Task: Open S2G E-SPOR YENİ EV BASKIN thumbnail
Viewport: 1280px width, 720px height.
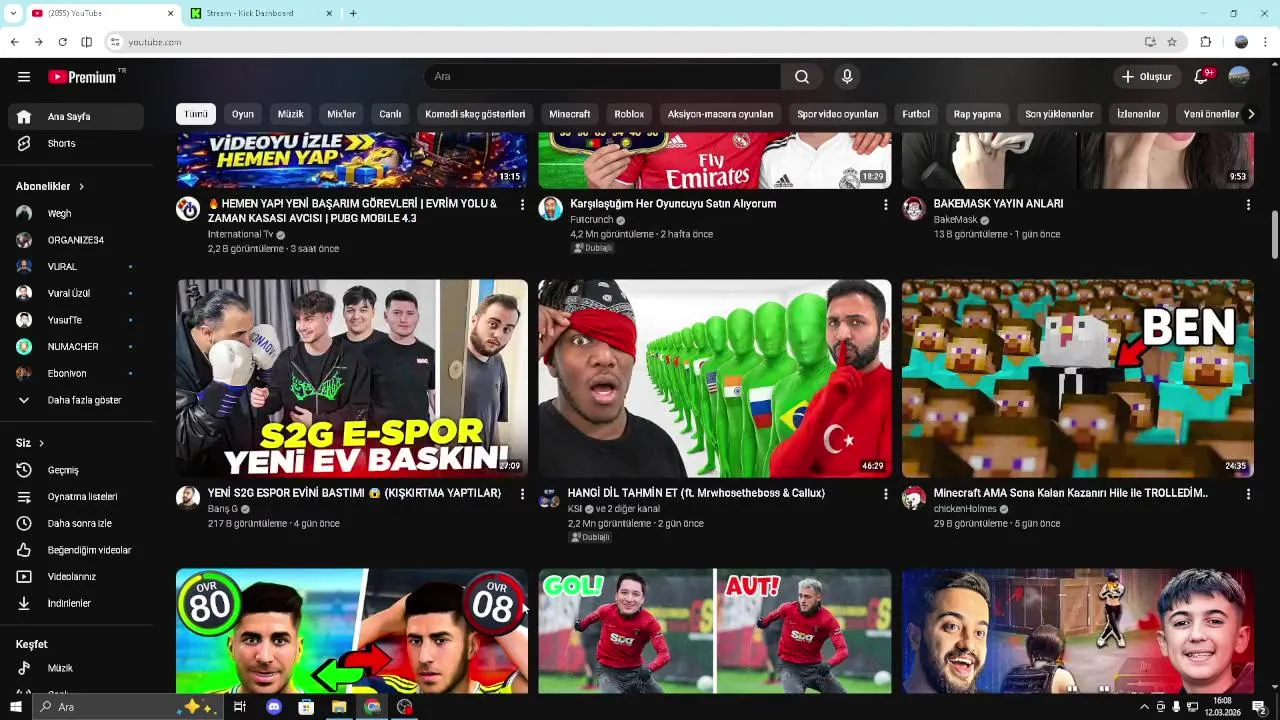Action: tap(352, 378)
